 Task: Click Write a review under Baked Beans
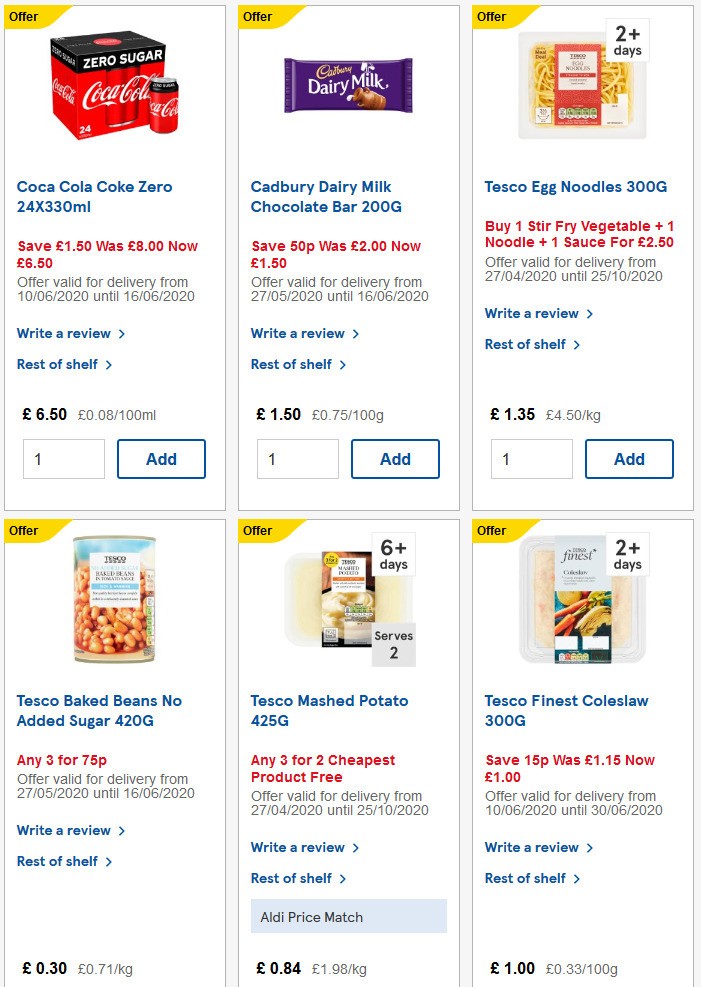click(x=66, y=830)
